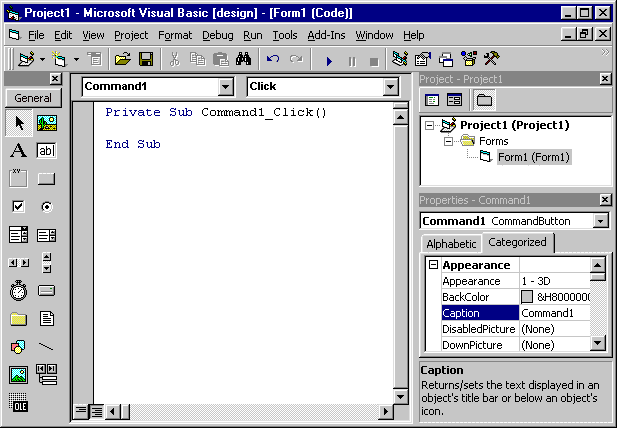The width and height of the screenshot is (617, 428).
Task: Click the Caption property value field
Action: click(x=554, y=313)
